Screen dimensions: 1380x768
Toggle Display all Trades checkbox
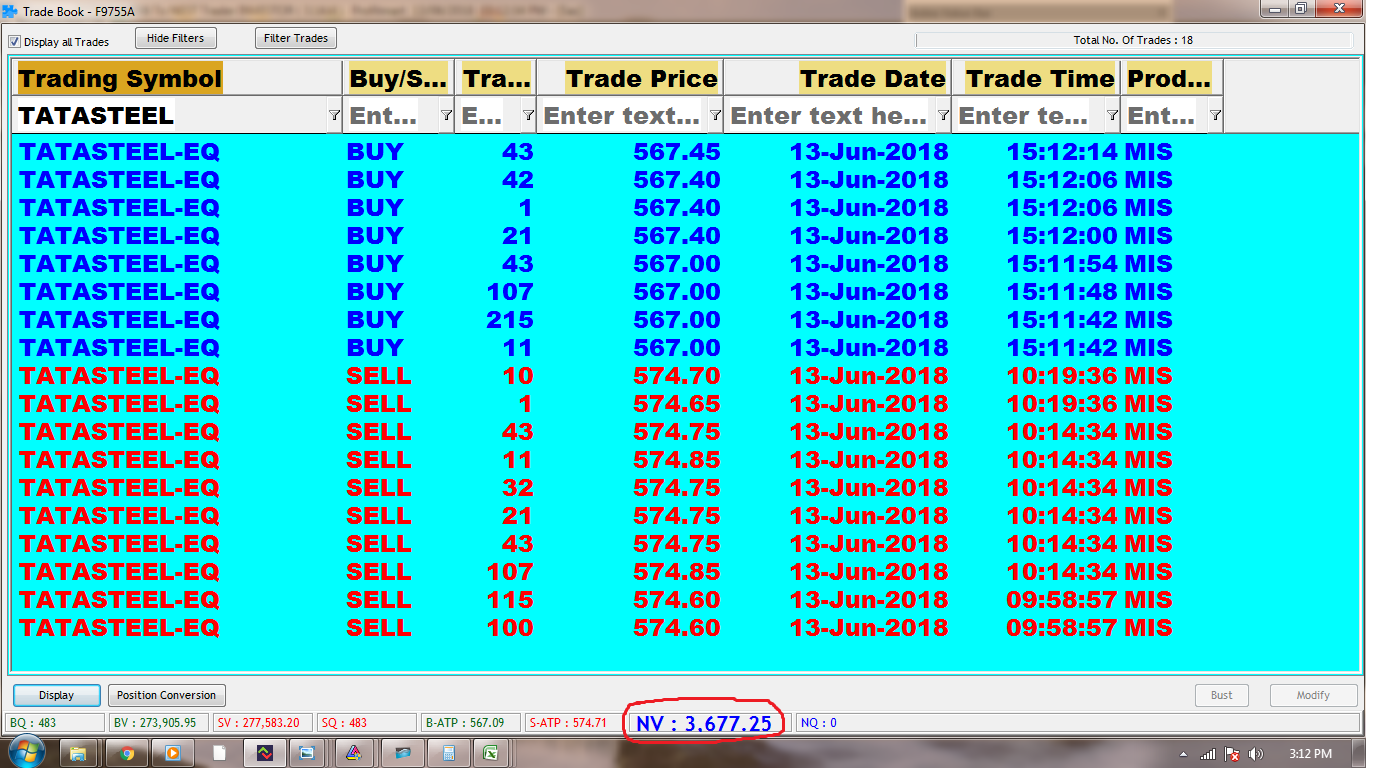[x=15, y=42]
